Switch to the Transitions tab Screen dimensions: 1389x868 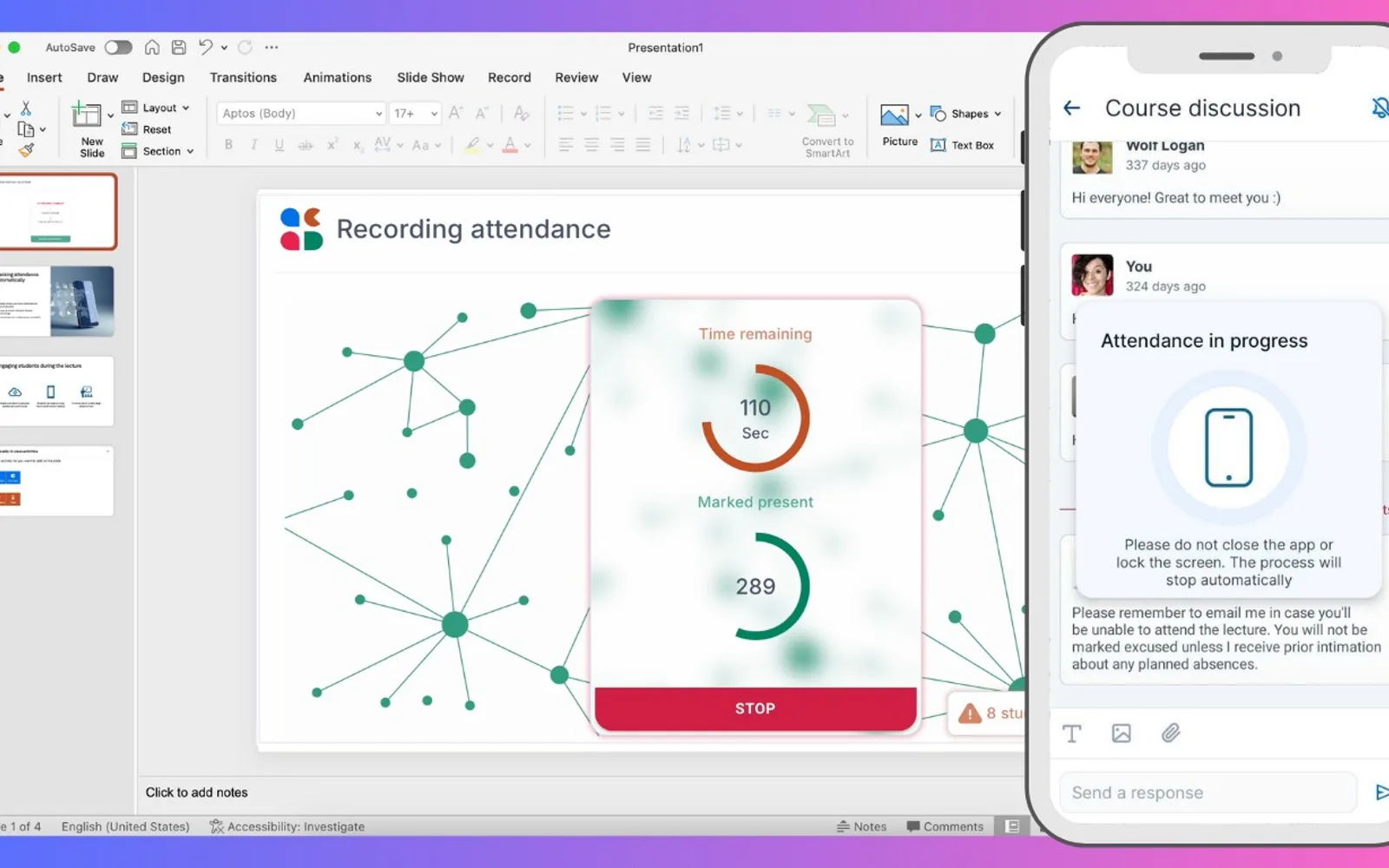click(243, 77)
